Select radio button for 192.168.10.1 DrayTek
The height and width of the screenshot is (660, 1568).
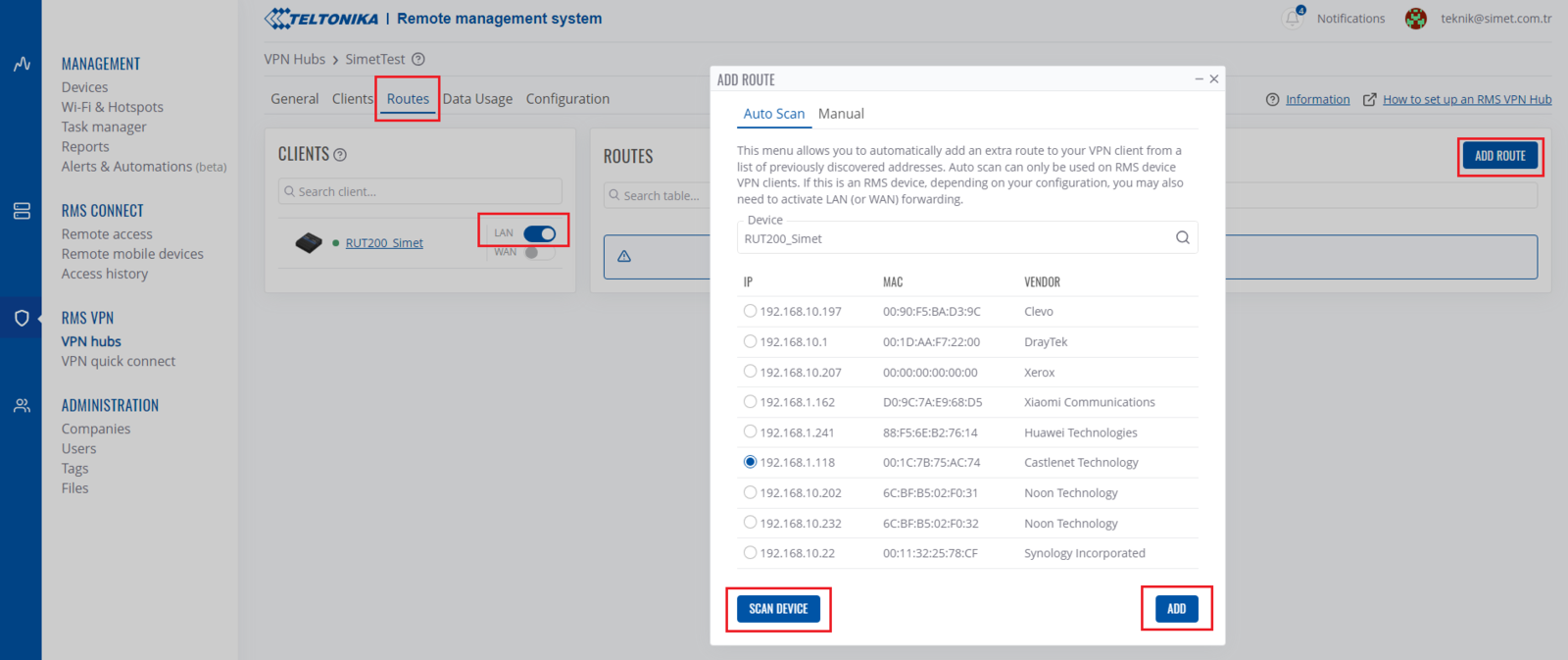pos(750,341)
